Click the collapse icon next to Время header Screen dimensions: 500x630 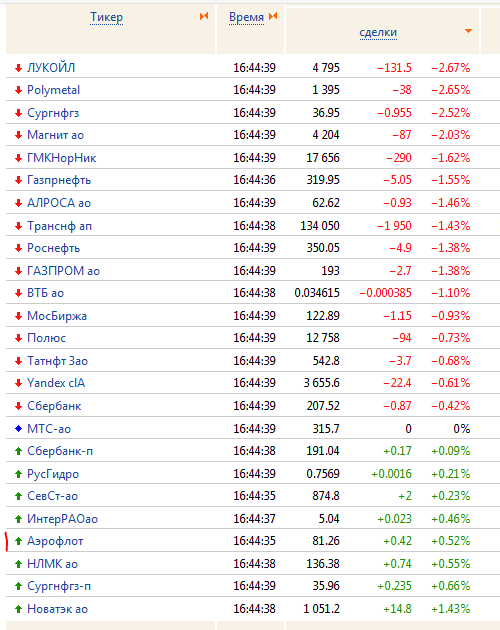[273, 16]
